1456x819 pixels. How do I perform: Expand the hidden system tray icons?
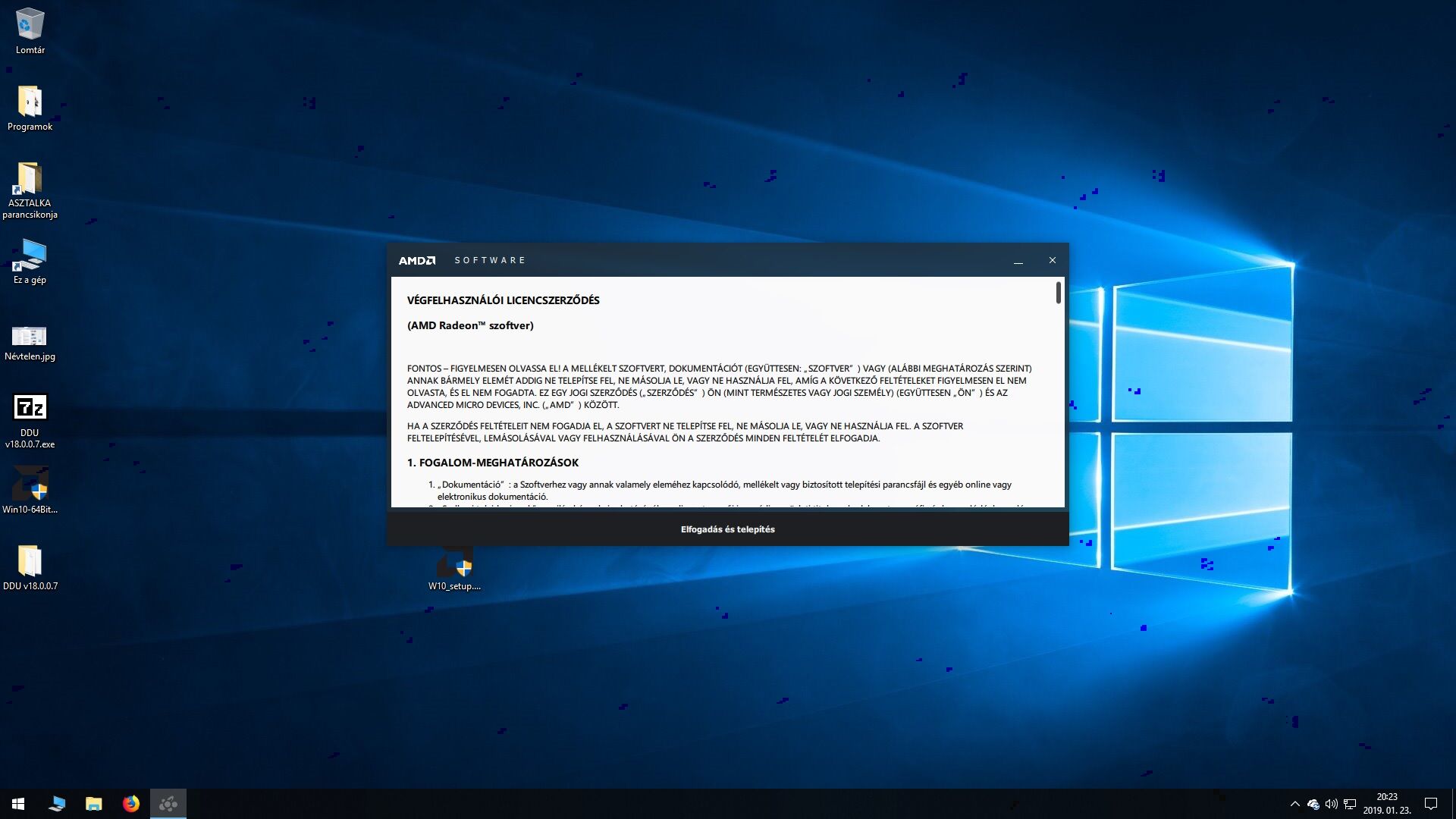click(x=1294, y=804)
